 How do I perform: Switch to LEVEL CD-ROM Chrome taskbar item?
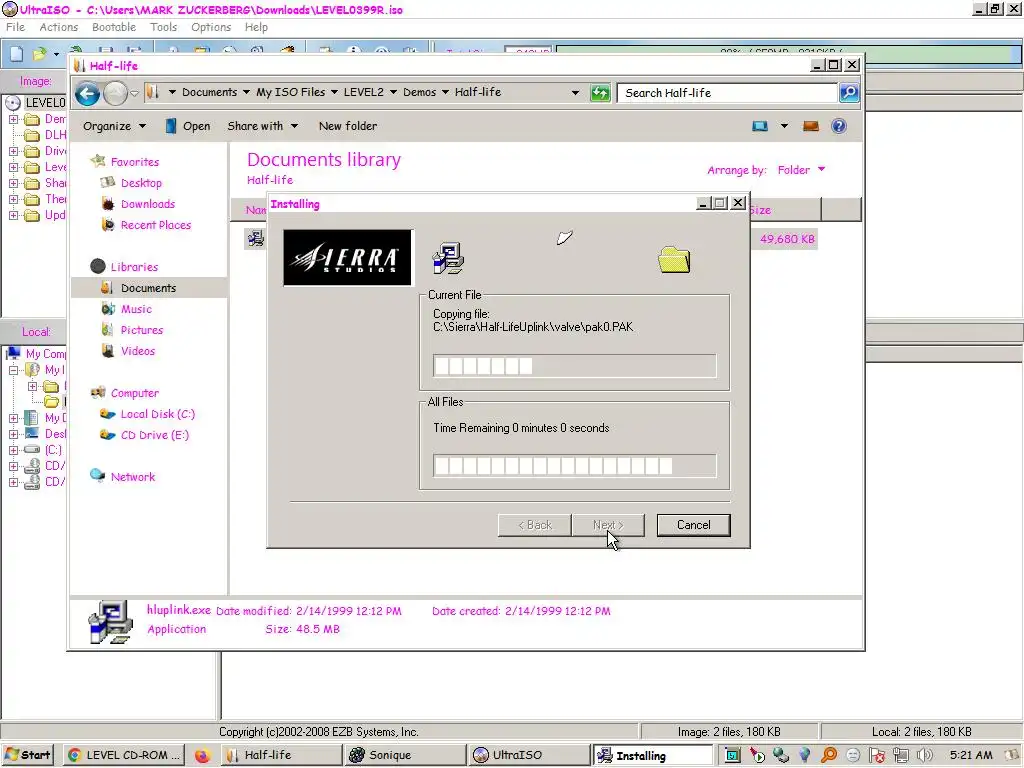coord(124,755)
